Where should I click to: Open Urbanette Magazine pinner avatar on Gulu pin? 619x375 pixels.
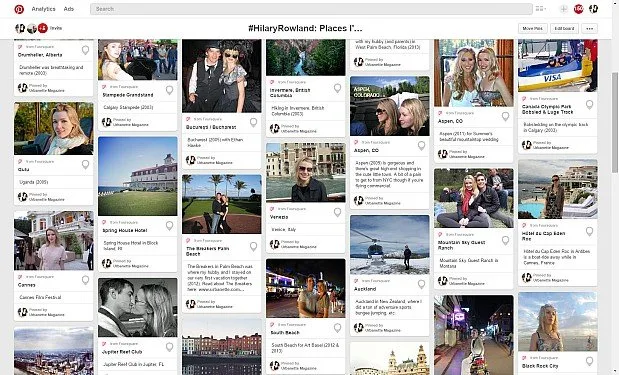pyautogui.click(x=23, y=197)
